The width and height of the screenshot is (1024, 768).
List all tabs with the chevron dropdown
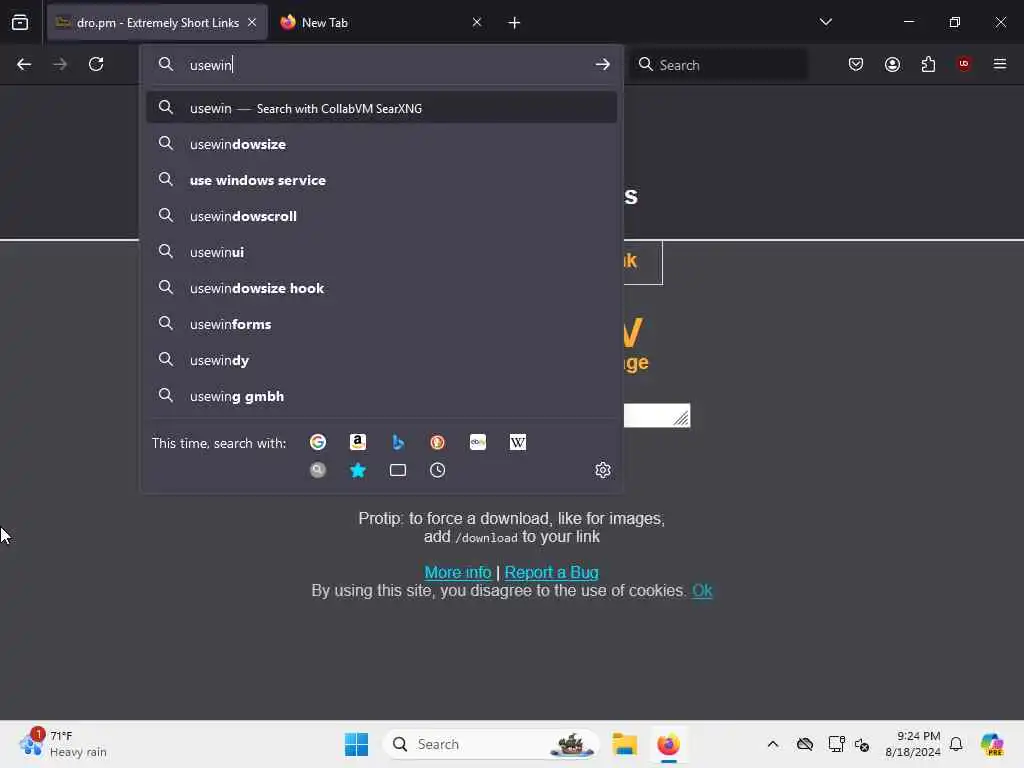[825, 22]
